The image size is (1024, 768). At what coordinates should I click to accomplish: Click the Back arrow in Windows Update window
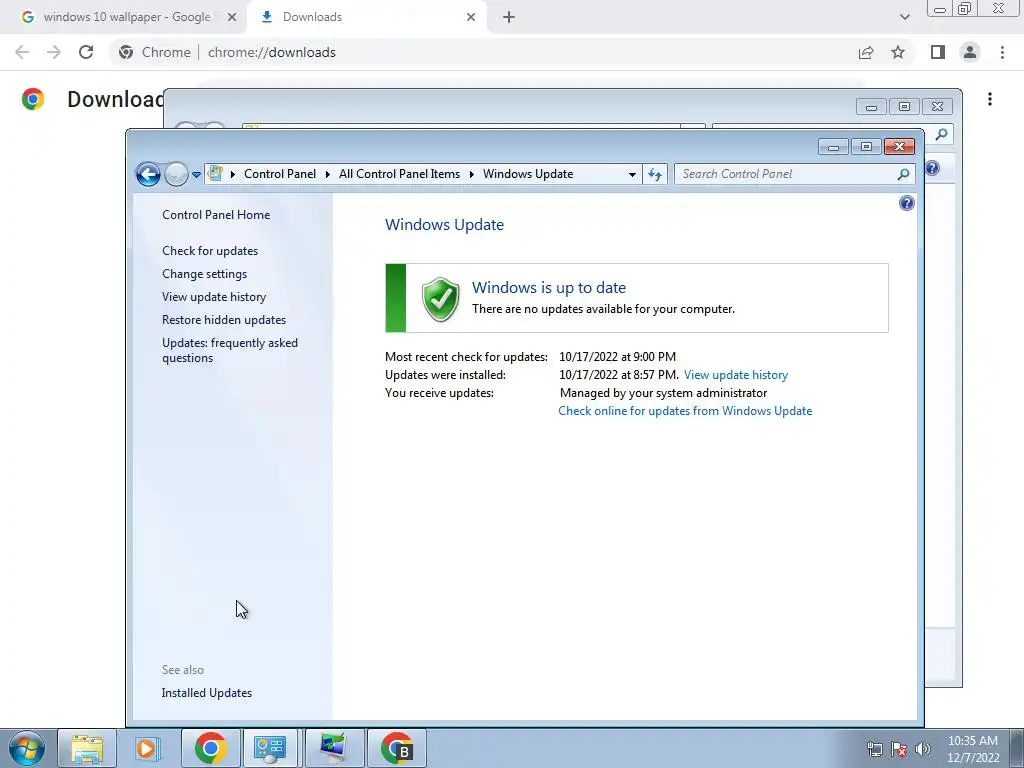148,174
